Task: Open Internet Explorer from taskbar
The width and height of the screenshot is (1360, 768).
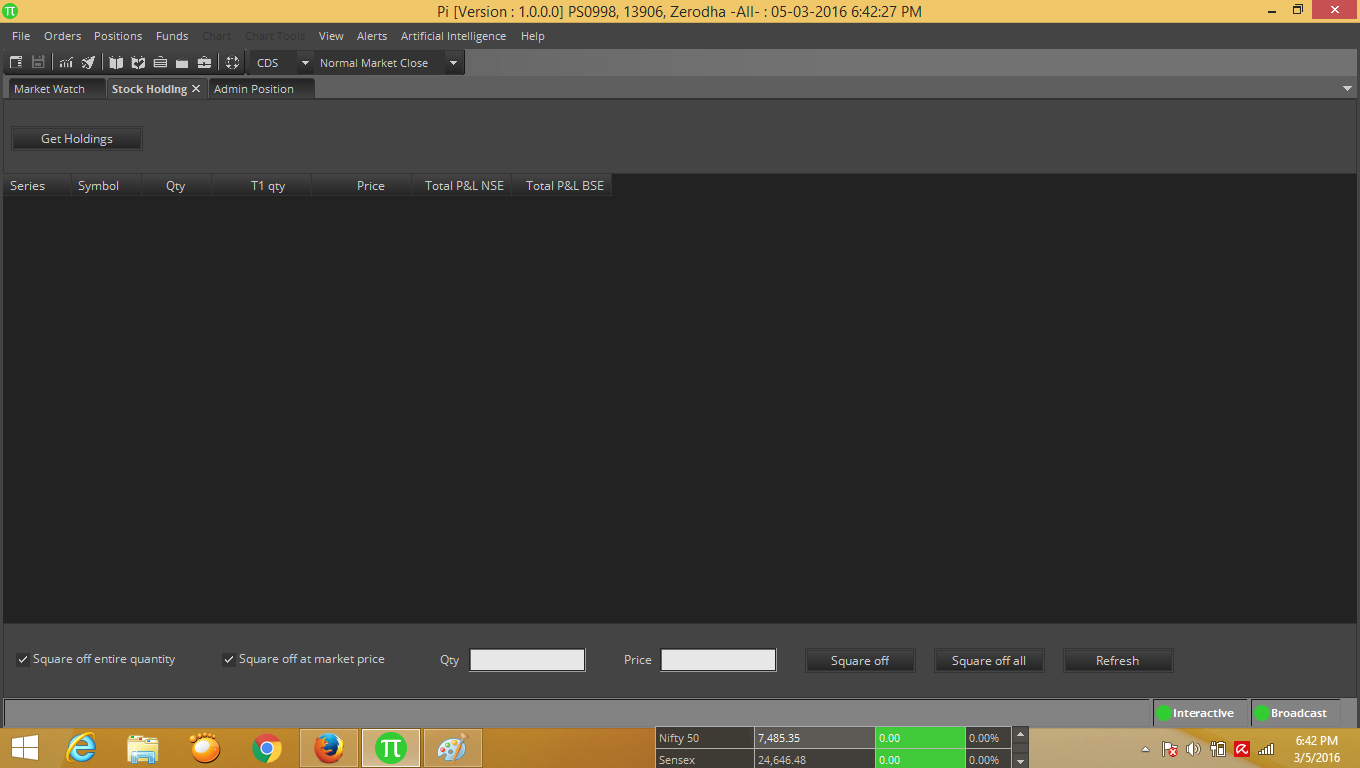Action: [81, 748]
